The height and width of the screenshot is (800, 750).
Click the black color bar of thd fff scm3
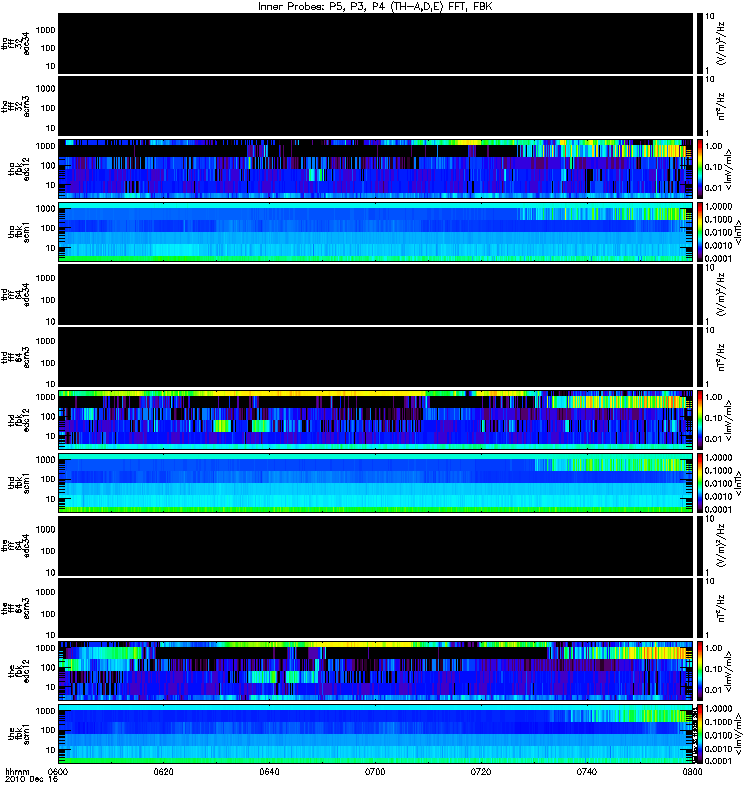(700, 357)
